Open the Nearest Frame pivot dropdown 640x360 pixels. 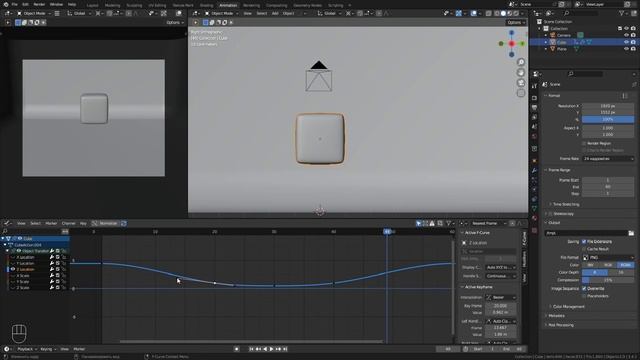pos(489,223)
